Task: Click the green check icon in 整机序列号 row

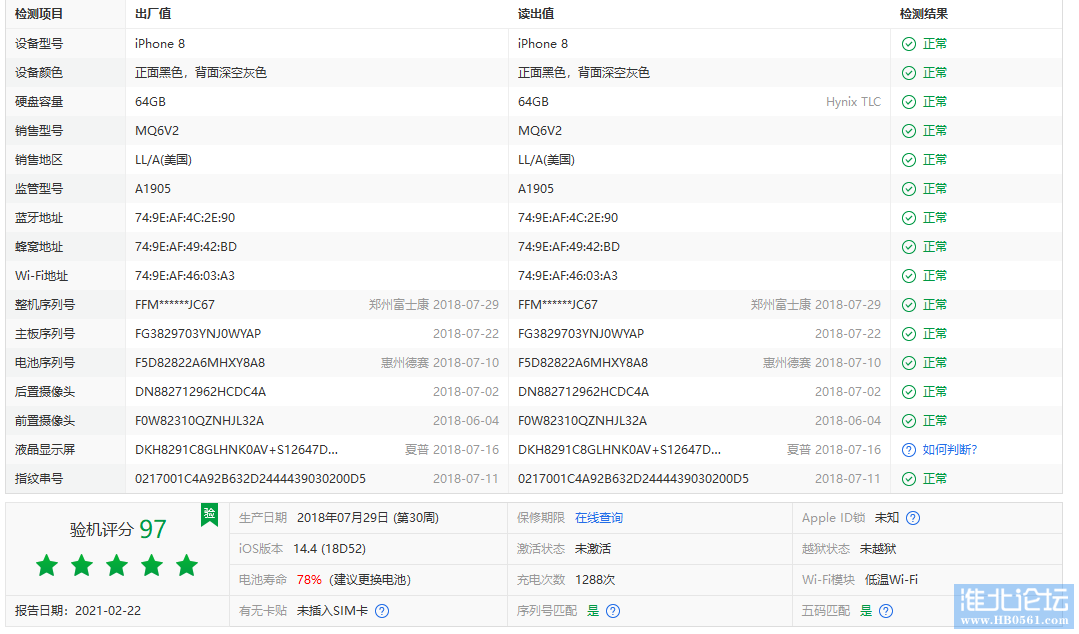Action: pyautogui.click(x=908, y=305)
